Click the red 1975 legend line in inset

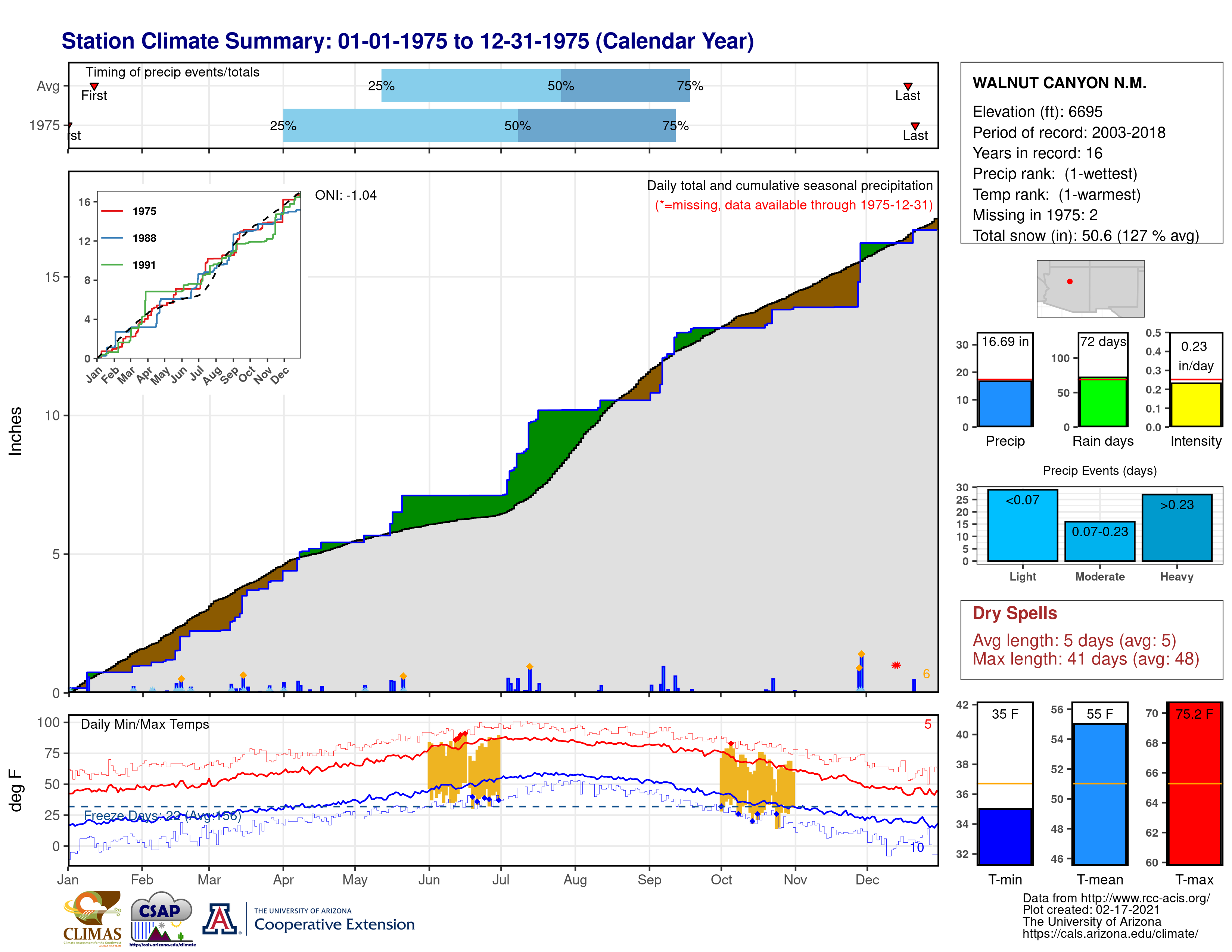(112, 211)
